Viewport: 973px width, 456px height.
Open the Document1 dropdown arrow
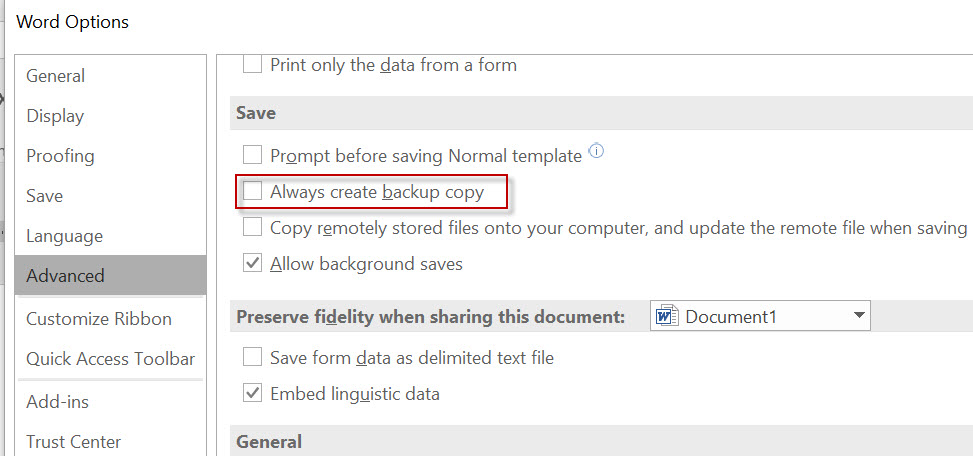859,316
